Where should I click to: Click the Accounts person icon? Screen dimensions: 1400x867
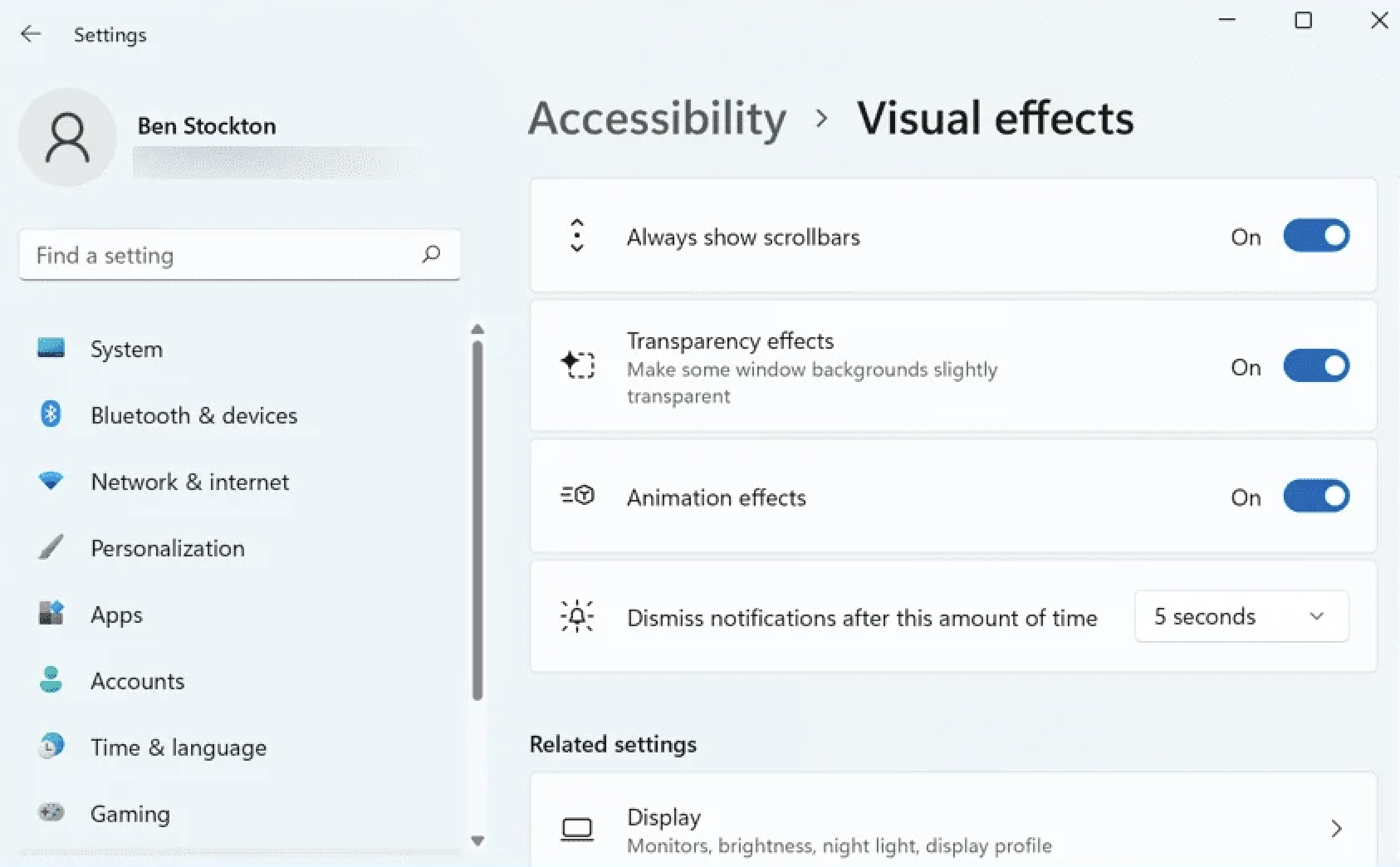pyautogui.click(x=51, y=680)
